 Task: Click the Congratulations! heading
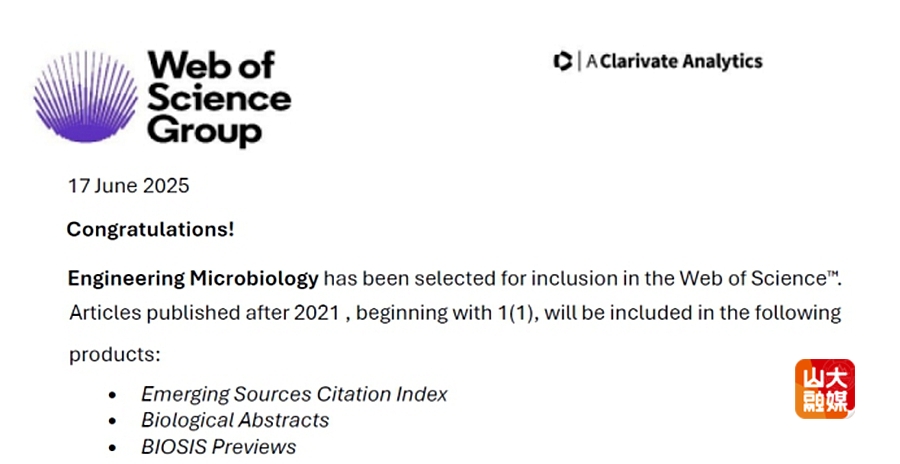[150, 229]
